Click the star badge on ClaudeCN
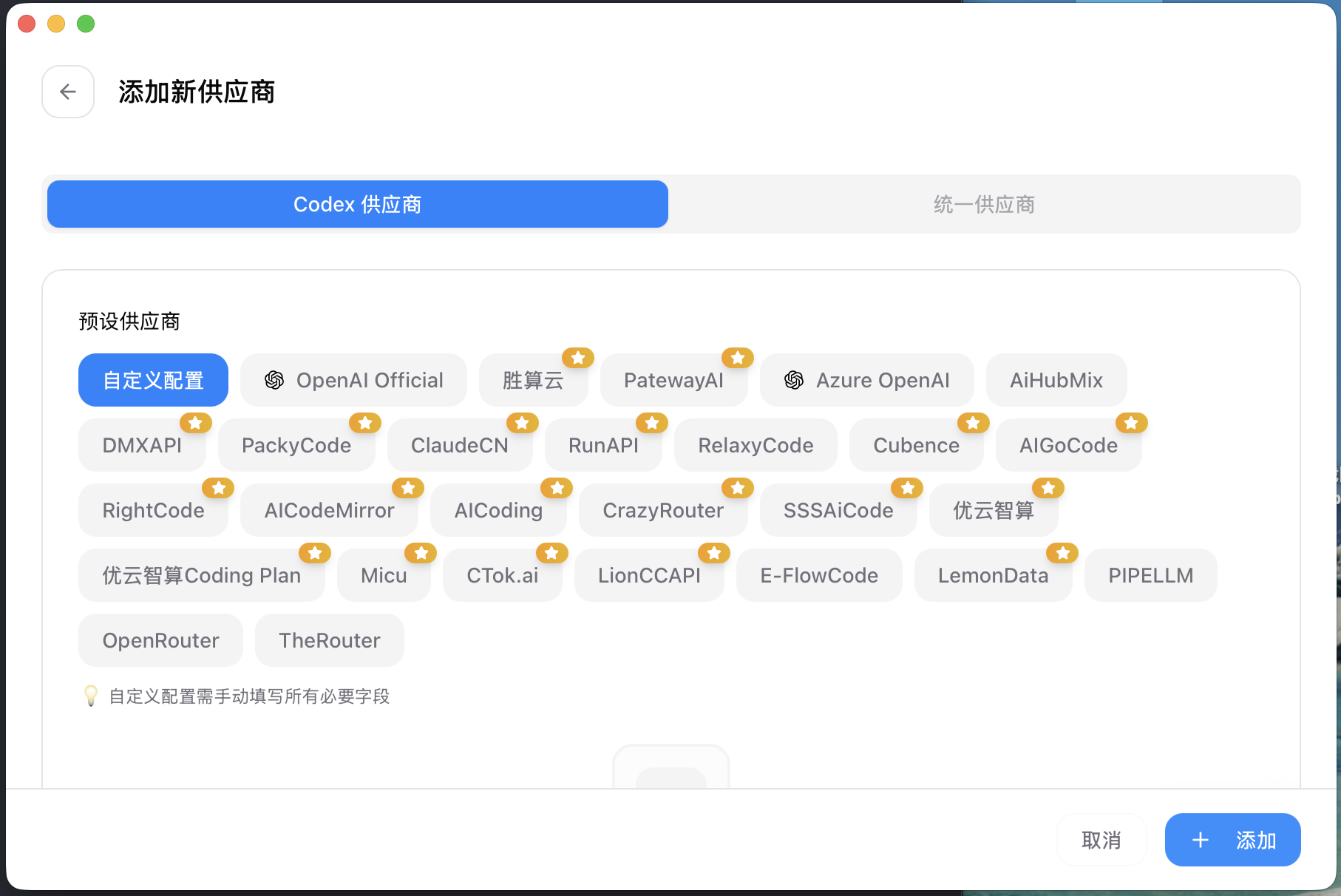The width and height of the screenshot is (1341, 896). 523,423
